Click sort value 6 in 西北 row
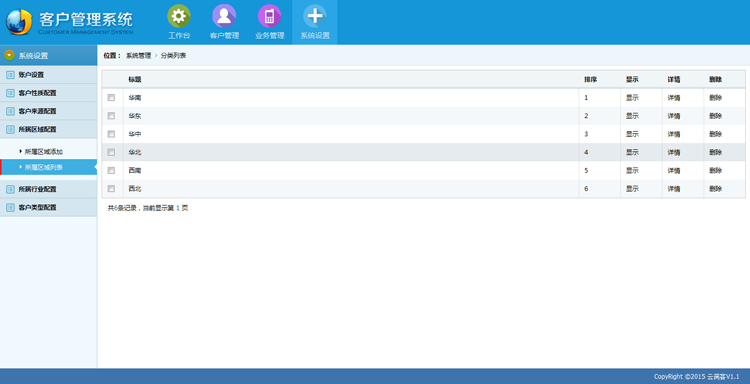The height and width of the screenshot is (384, 750). pos(586,189)
